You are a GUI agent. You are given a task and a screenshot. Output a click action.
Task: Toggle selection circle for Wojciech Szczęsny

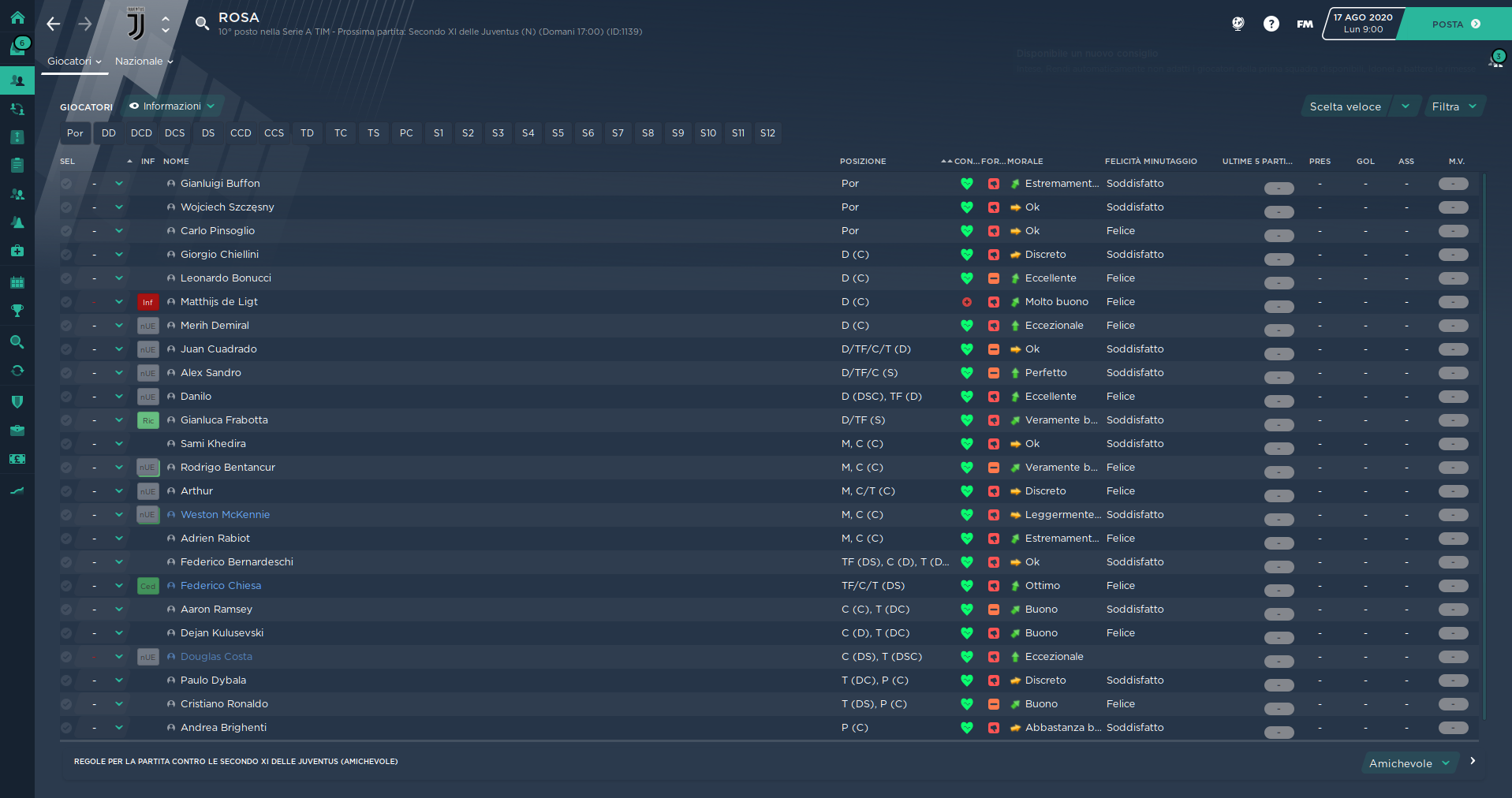[66, 207]
